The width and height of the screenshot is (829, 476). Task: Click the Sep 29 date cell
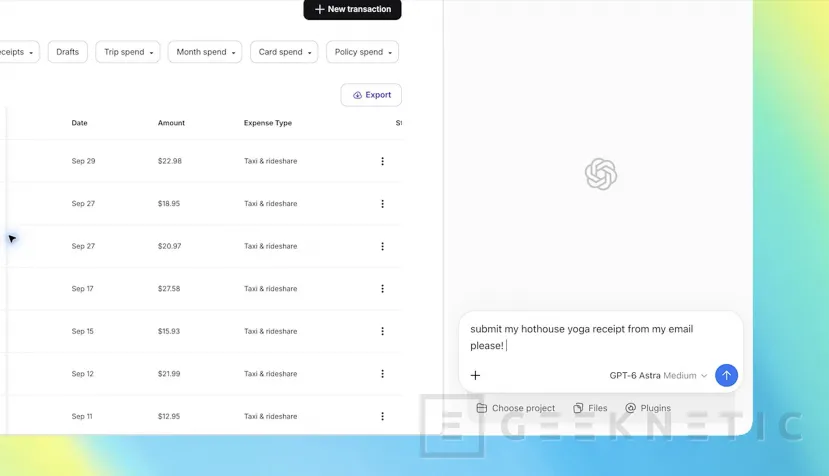pyautogui.click(x=84, y=161)
